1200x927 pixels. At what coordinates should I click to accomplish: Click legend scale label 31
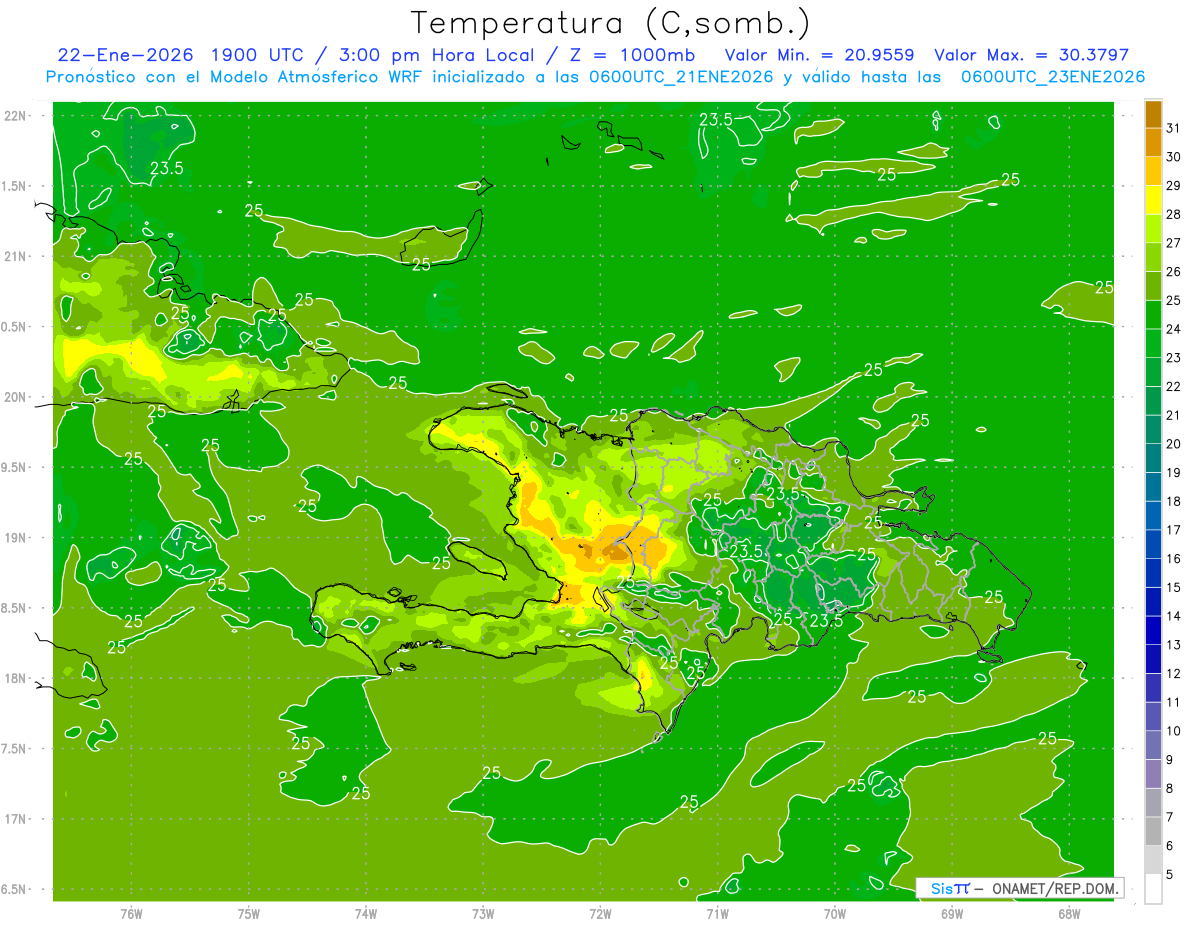1174,128
